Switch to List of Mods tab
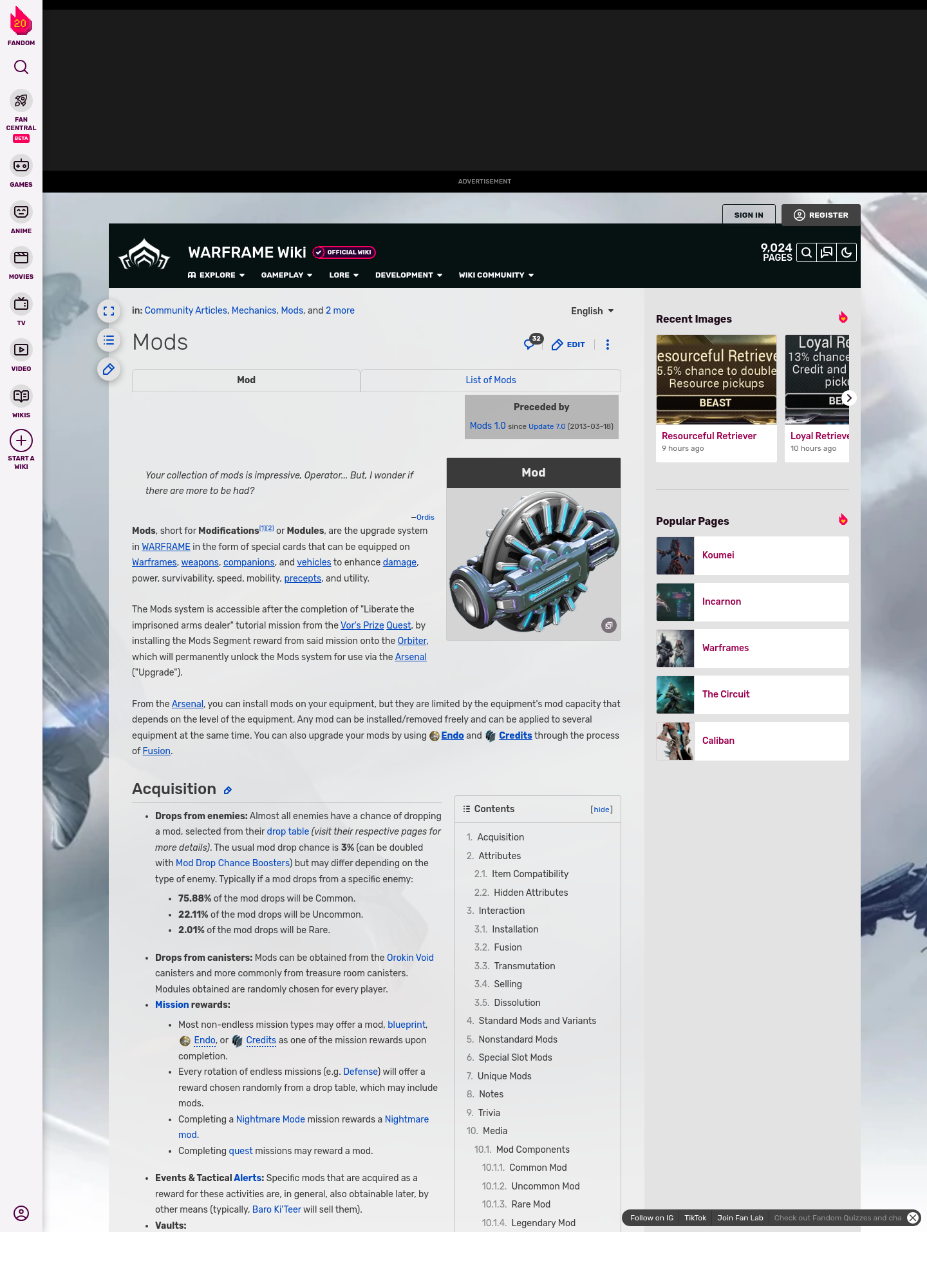The width and height of the screenshot is (927, 1288). (x=491, y=380)
